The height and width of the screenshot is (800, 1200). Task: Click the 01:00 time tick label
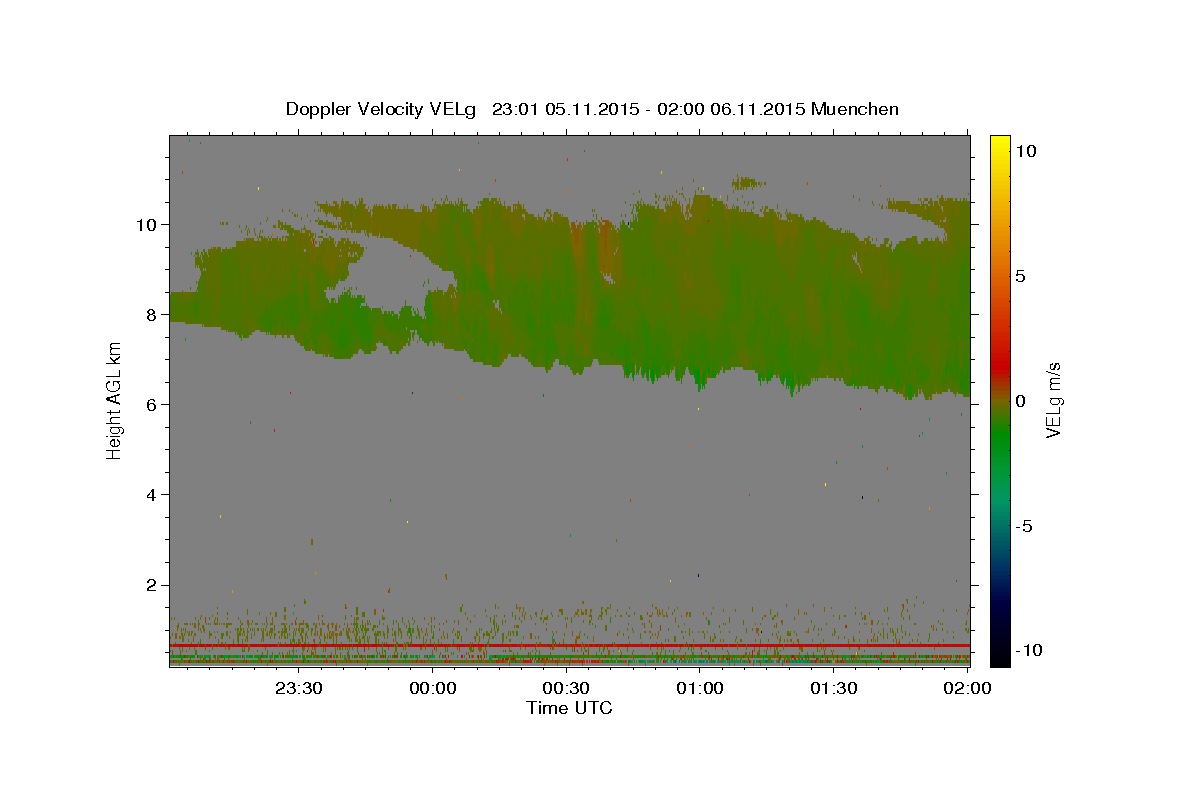tap(700, 688)
